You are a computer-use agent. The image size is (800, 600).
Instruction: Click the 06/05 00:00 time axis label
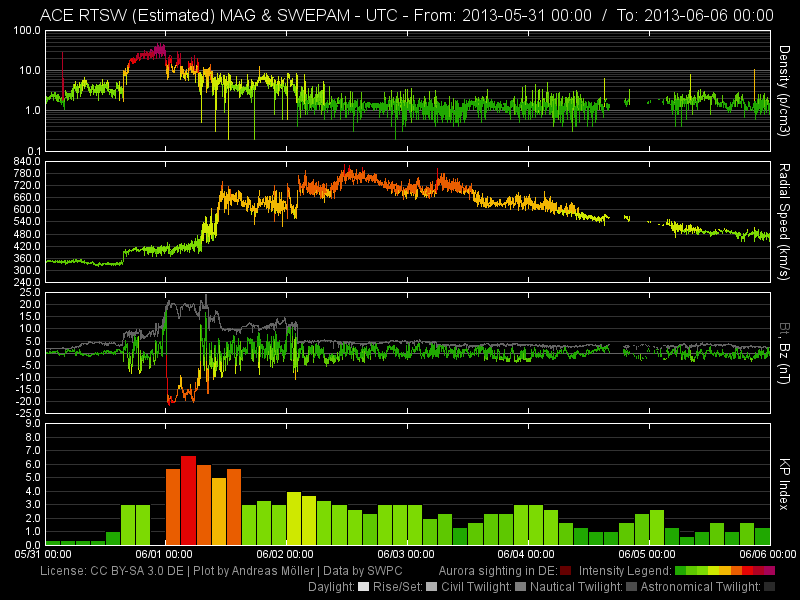coord(651,553)
